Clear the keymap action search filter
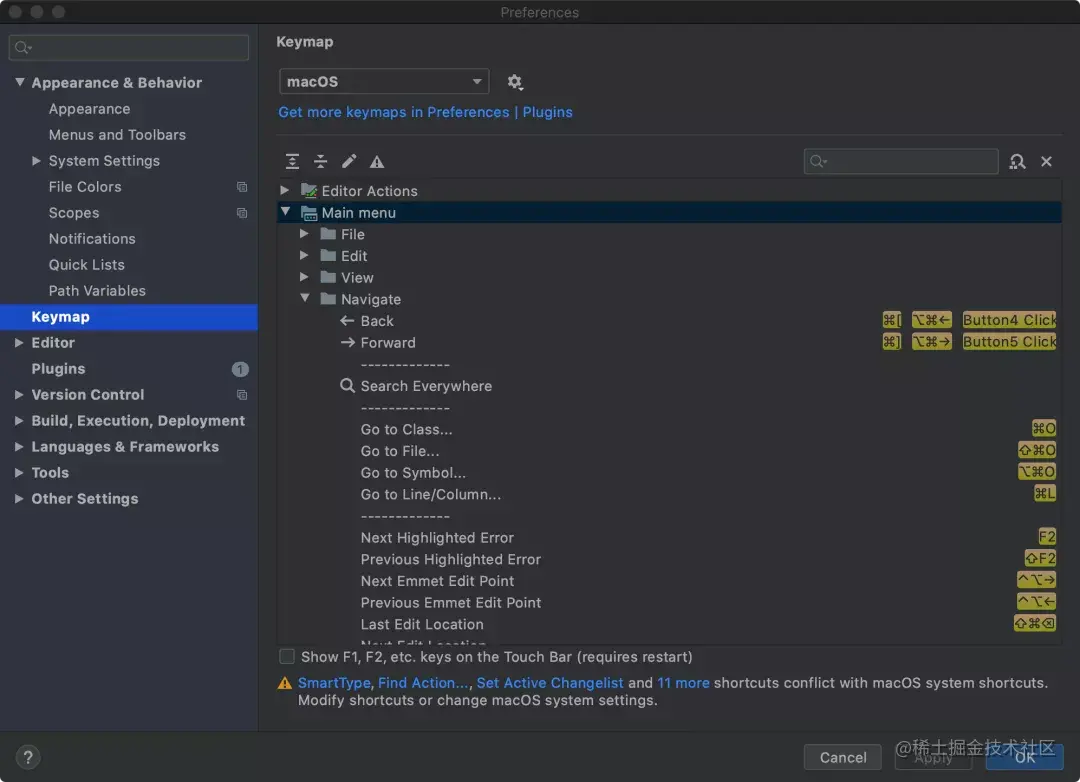The height and width of the screenshot is (782, 1080). [x=1046, y=161]
